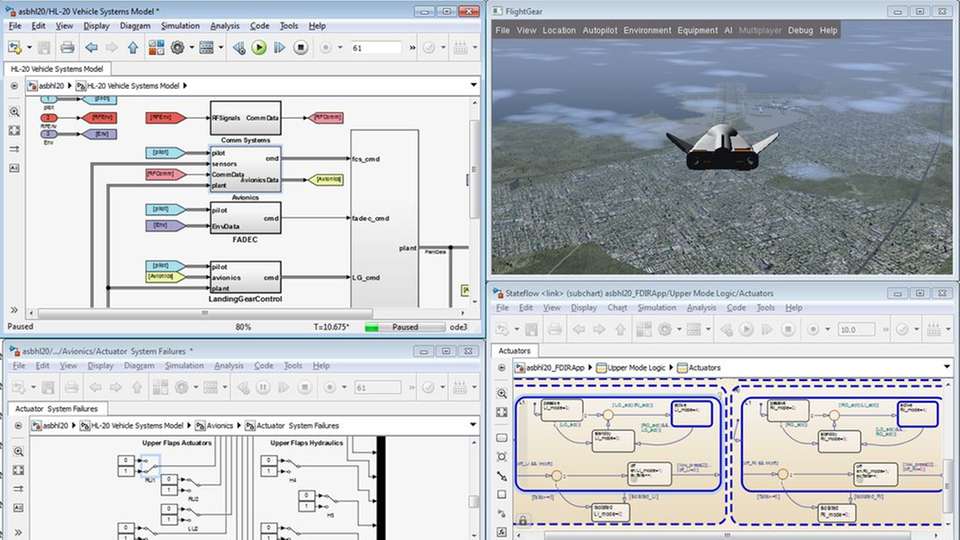Viewport: 960px width, 540px height.
Task: Click the print icon in the HL-20 Vehicle Systems Model window
Action: click(67, 47)
